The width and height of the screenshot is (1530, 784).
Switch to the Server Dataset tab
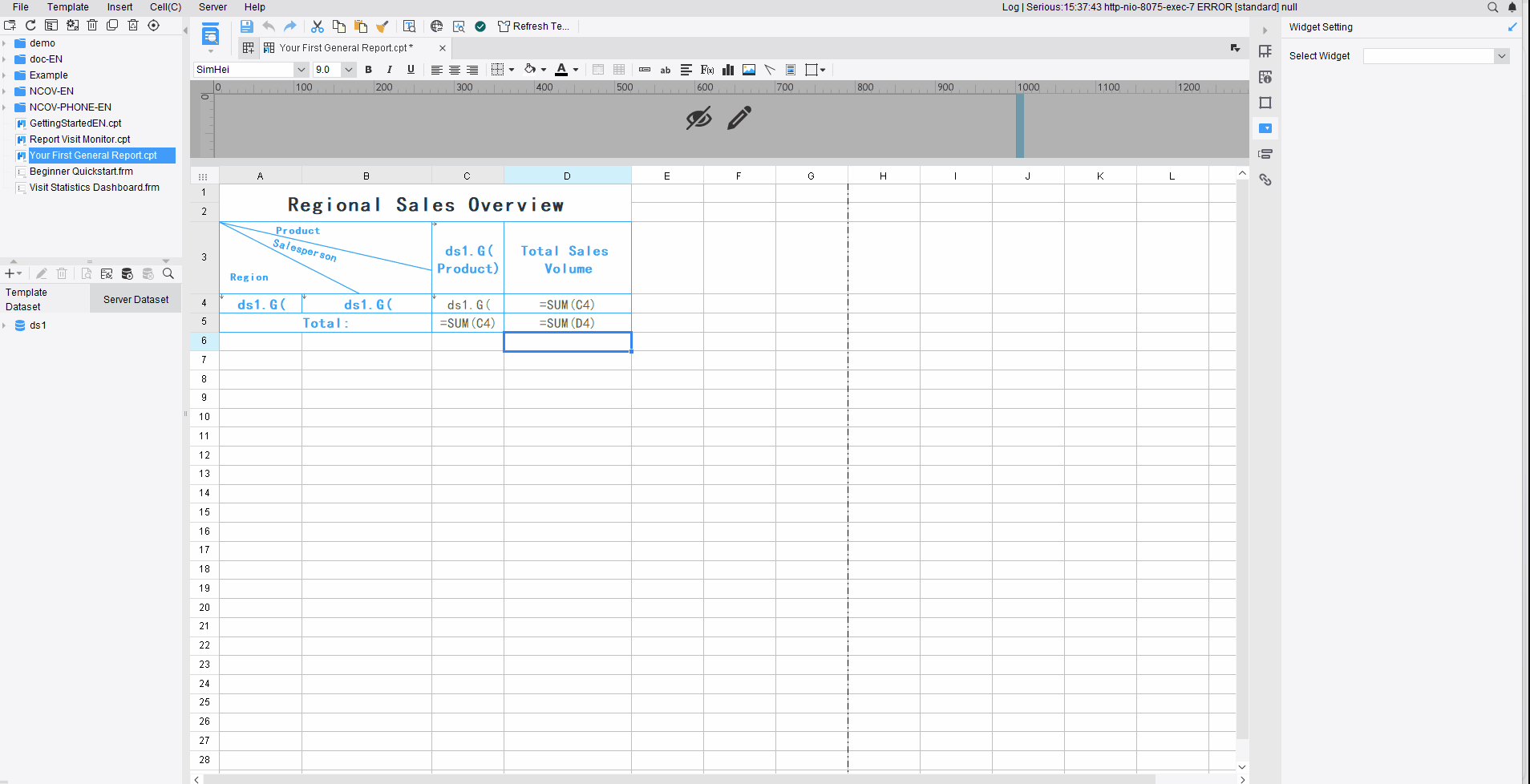pyautogui.click(x=136, y=300)
